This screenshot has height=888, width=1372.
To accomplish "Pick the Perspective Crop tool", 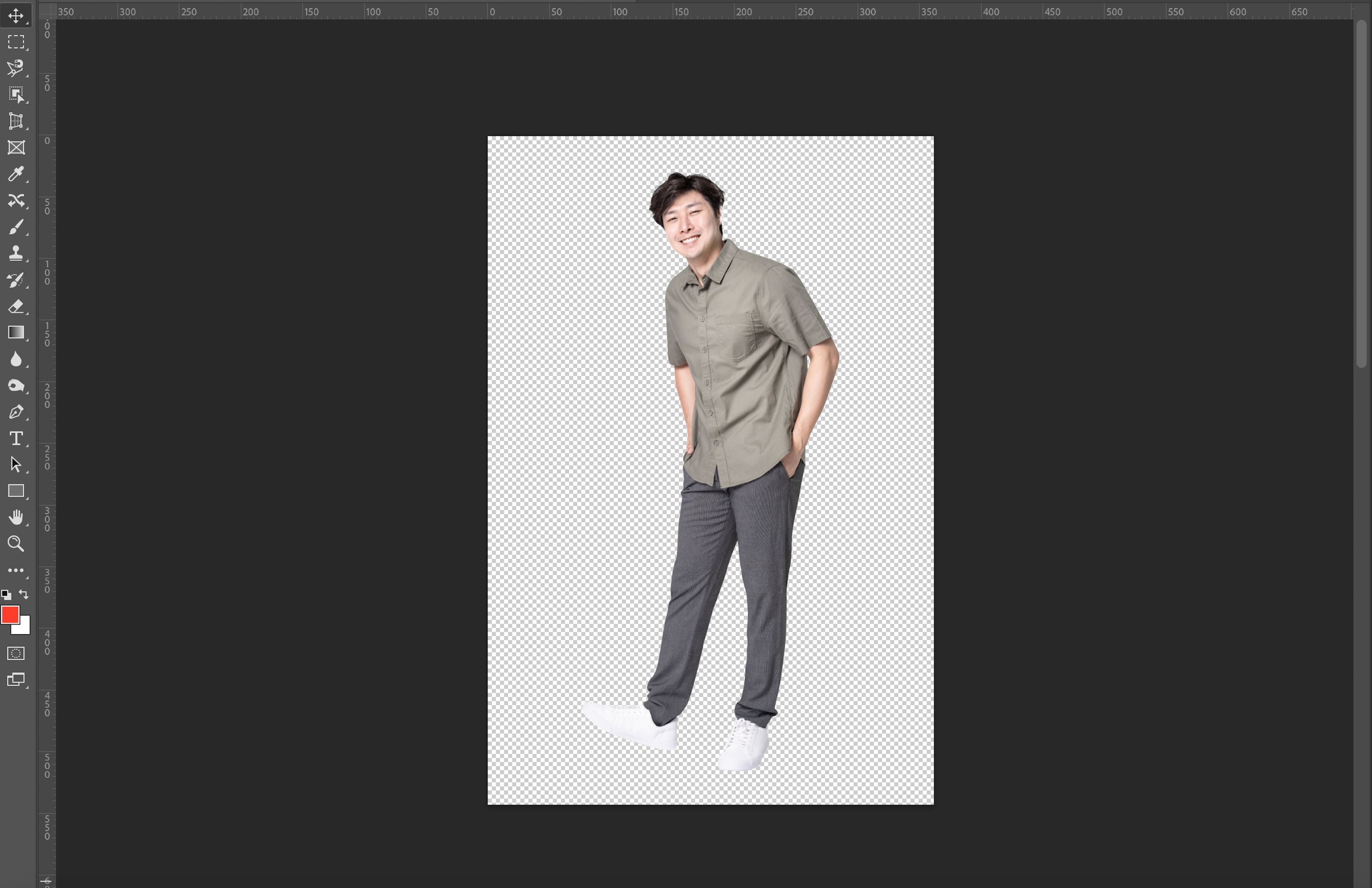I will click(x=16, y=121).
